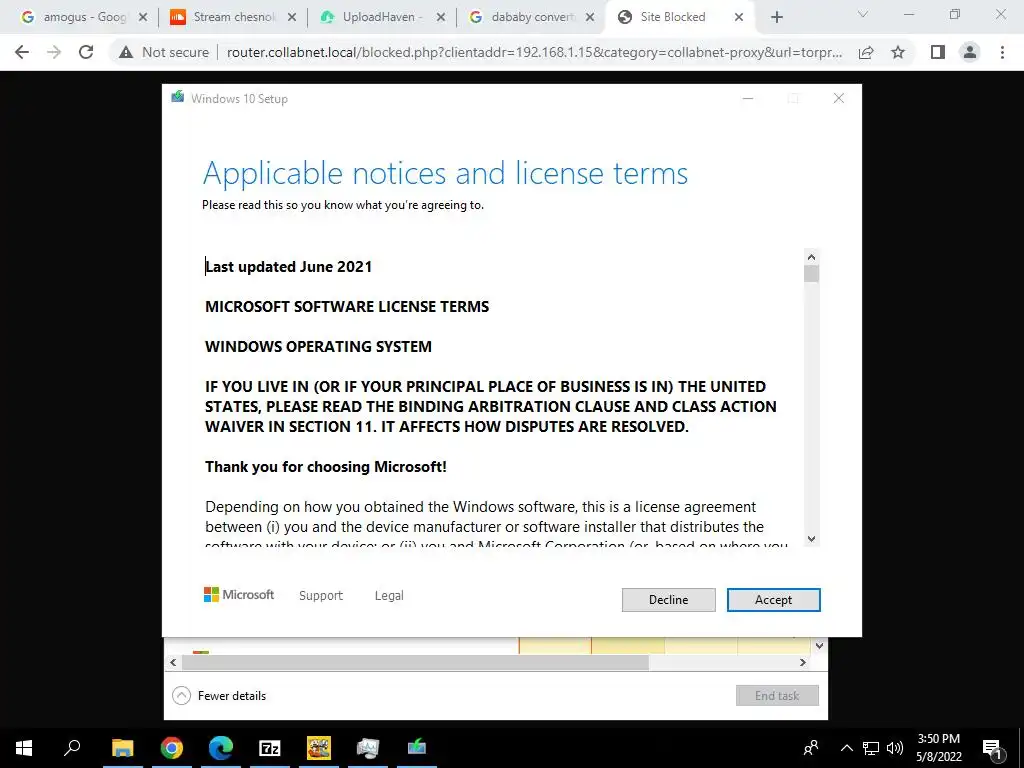Open File Explorer from taskbar
The image size is (1024, 768).
[122, 748]
